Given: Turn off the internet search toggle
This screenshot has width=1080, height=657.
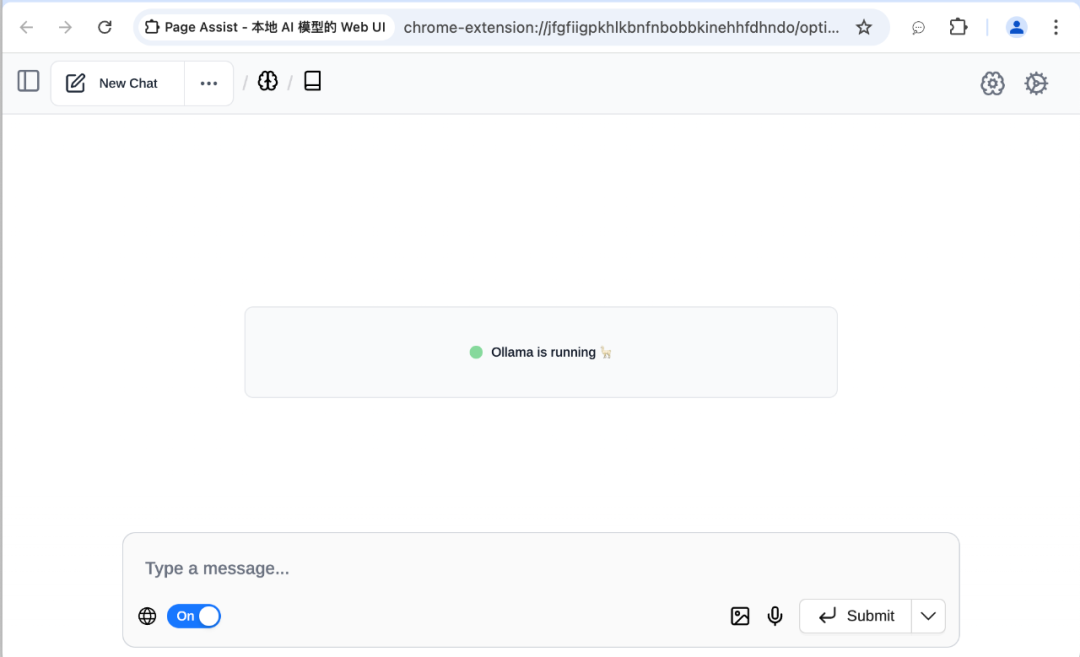Looking at the screenshot, I should pos(194,616).
